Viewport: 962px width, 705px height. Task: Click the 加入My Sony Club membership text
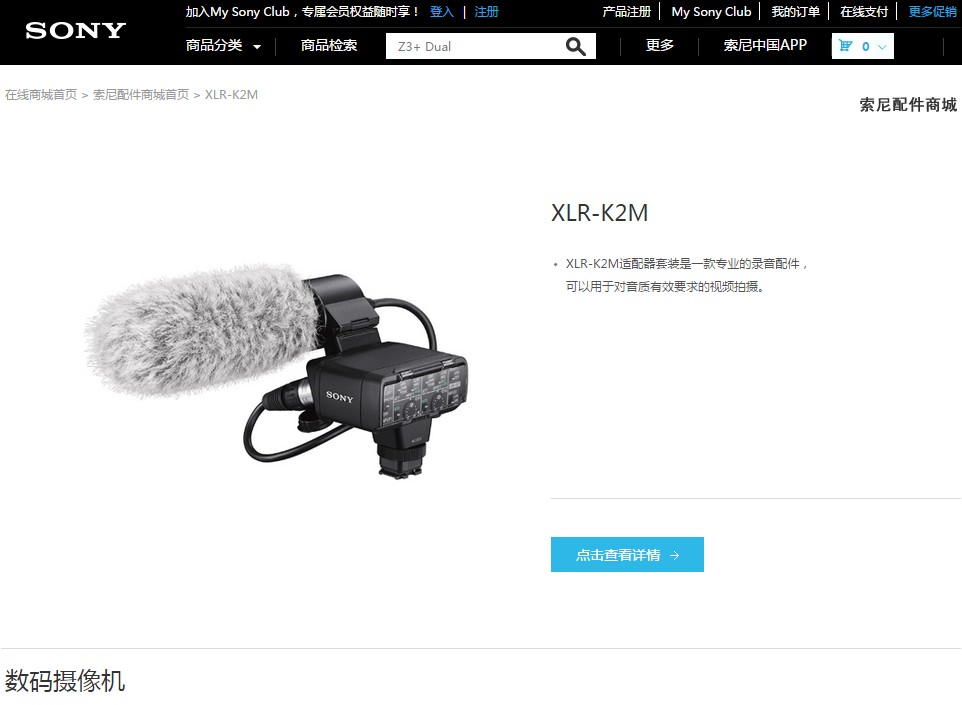point(302,12)
